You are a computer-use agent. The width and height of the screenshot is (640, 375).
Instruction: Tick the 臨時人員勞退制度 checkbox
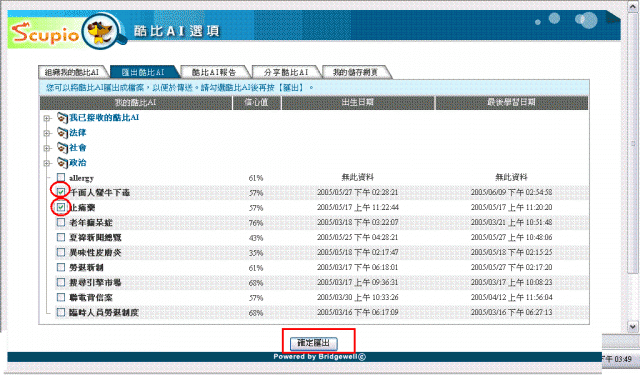[61, 313]
